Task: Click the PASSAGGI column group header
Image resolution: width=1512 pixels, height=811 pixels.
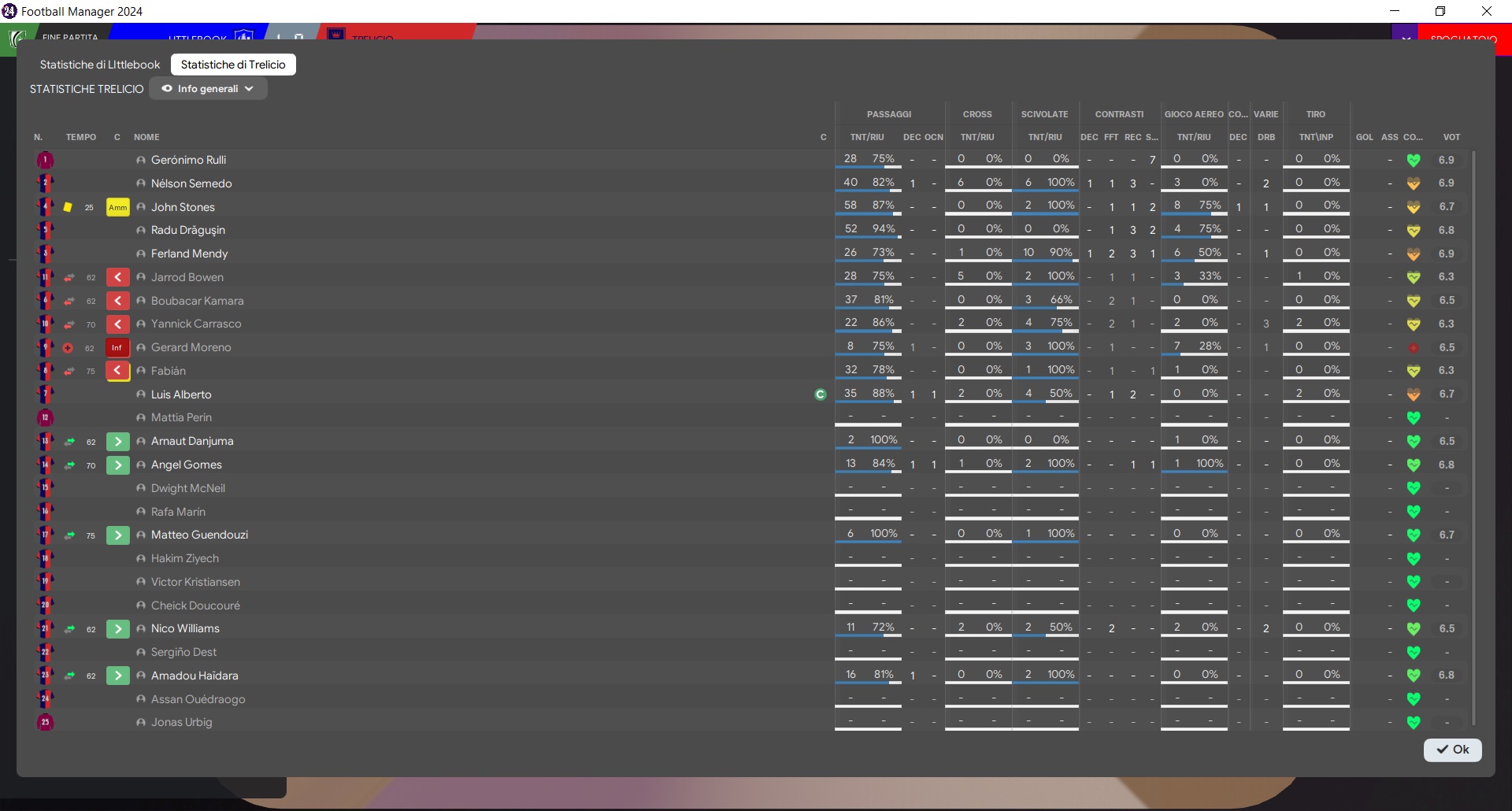Action: [889, 114]
